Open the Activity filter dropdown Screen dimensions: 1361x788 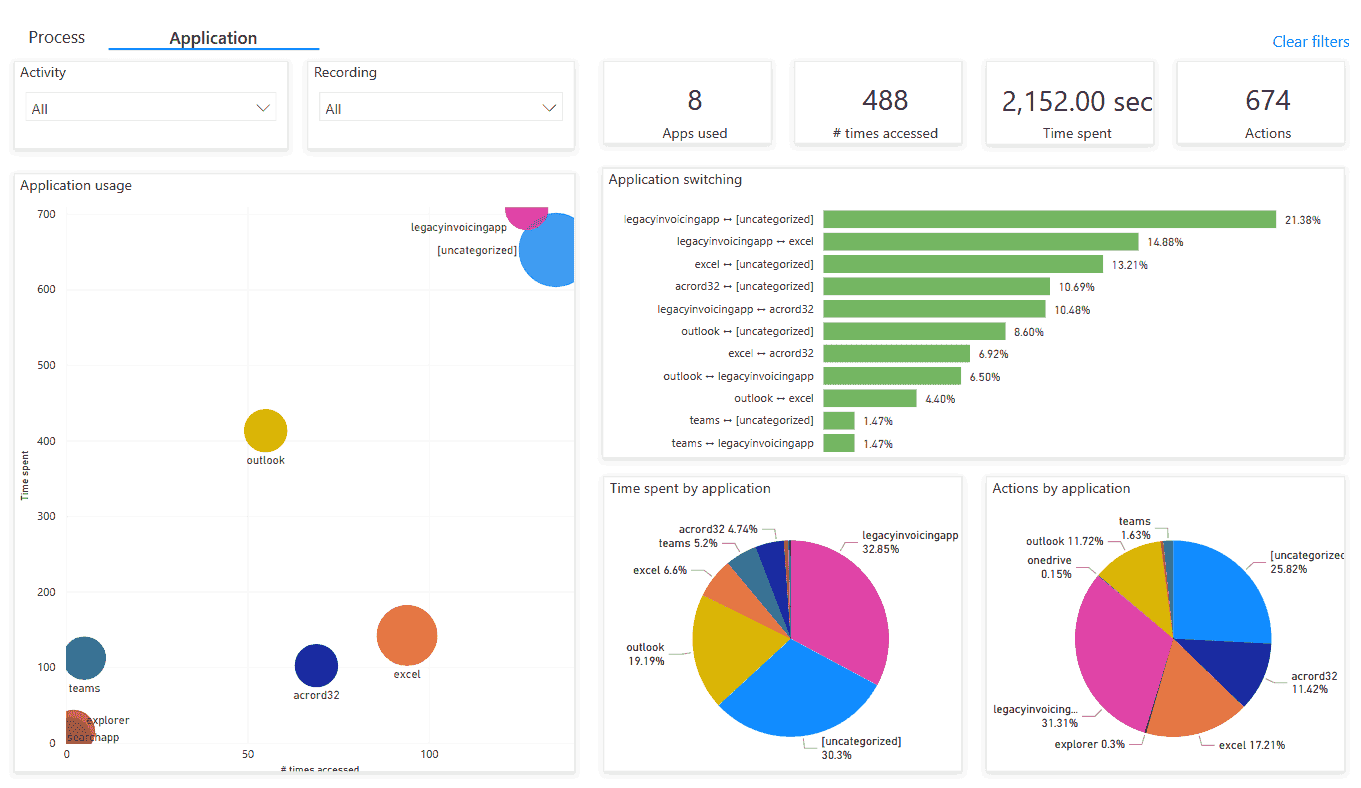[x=150, y=106]
